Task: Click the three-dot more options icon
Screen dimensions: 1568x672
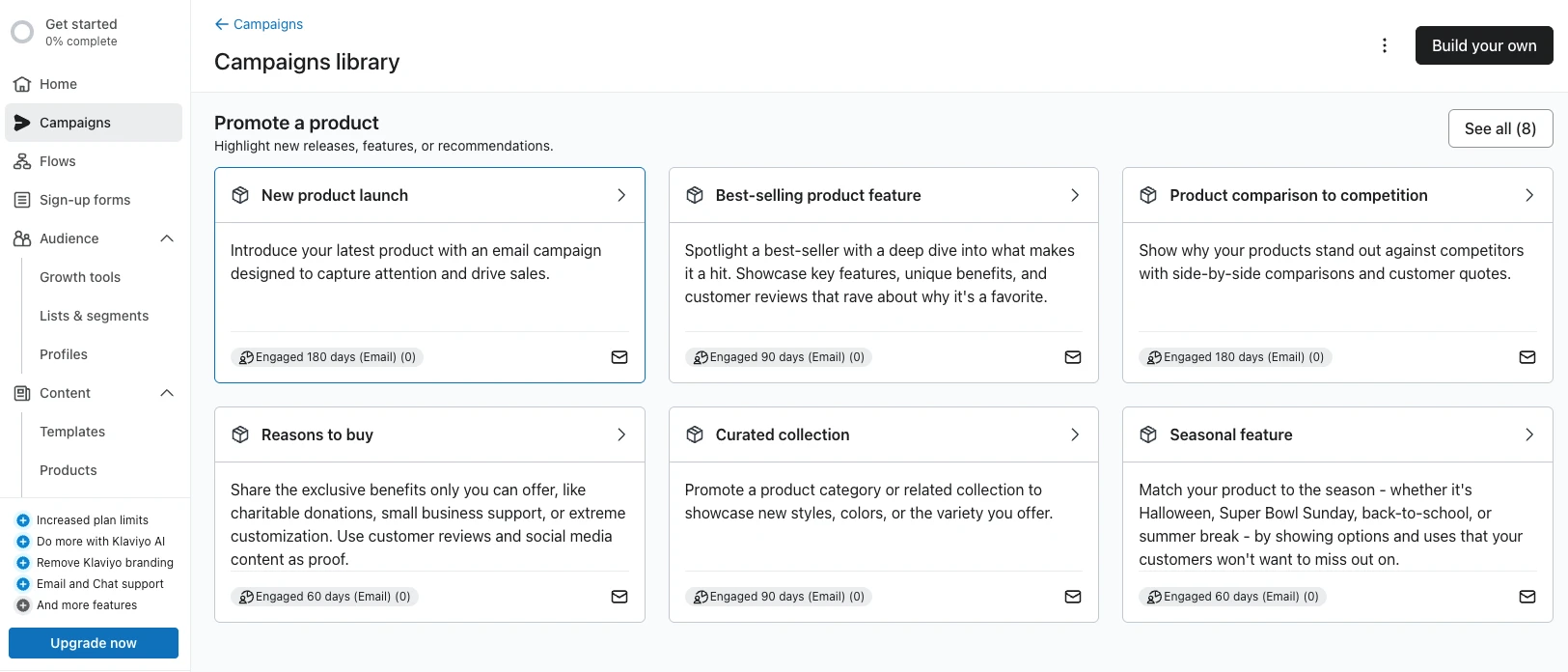Action: (x=1384, y=45)
